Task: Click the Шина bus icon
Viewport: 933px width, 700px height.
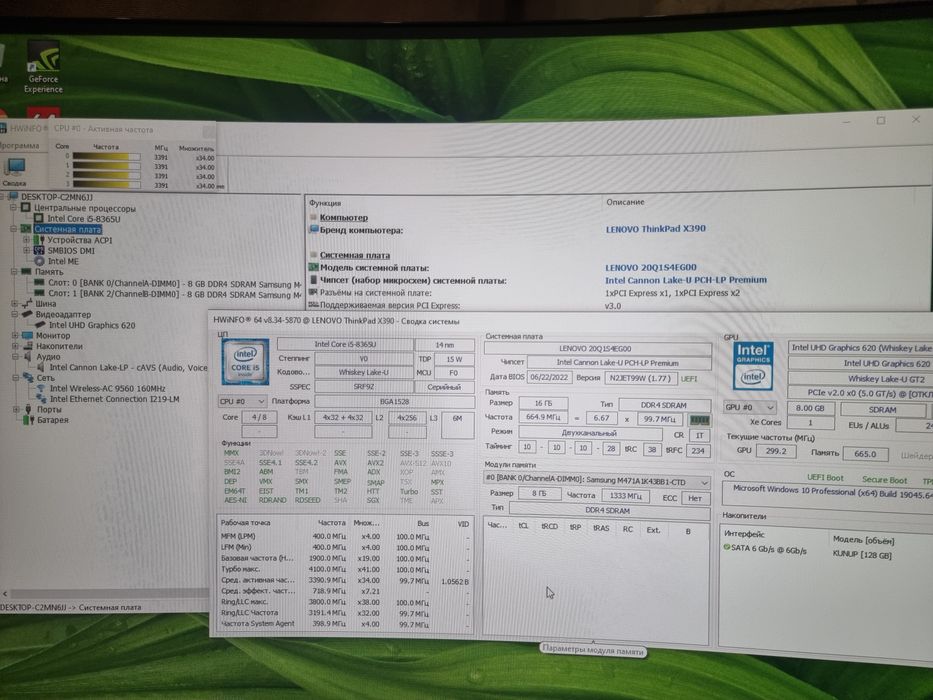Action: tap(27, 304)
